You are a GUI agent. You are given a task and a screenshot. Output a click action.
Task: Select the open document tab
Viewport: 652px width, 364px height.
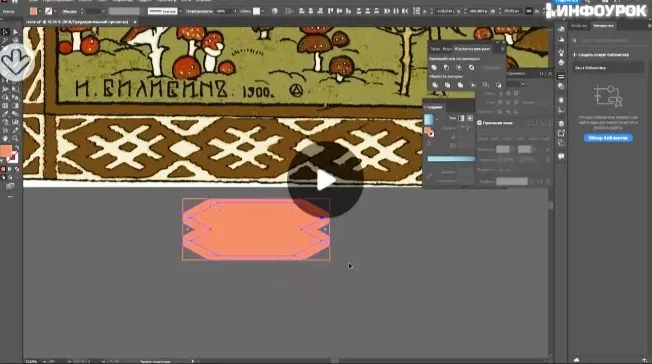[81, 22]
